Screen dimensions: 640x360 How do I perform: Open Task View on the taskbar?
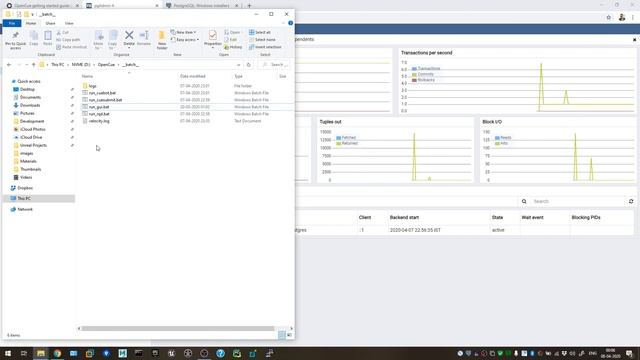point(24,353)
